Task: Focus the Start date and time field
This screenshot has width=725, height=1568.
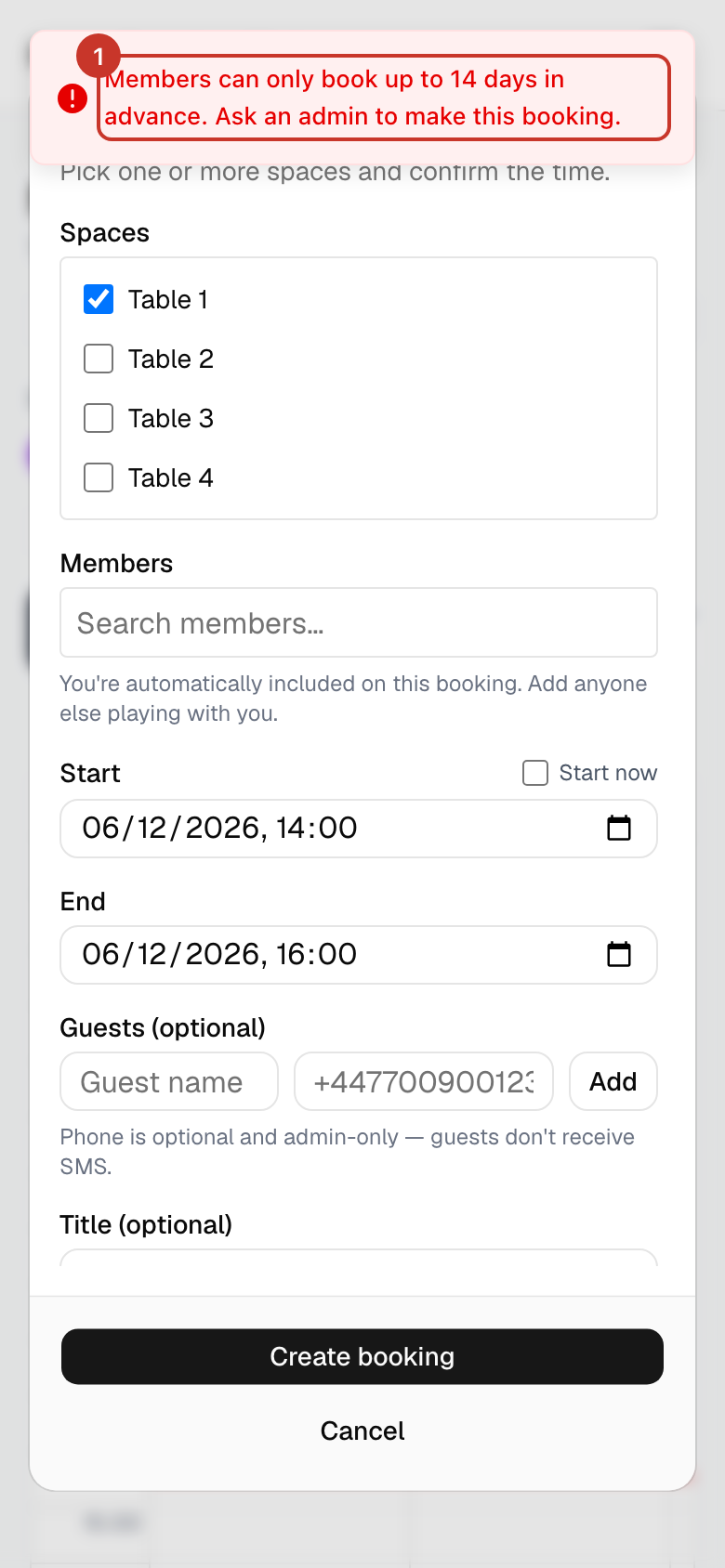Action: (x=359, y=829)
